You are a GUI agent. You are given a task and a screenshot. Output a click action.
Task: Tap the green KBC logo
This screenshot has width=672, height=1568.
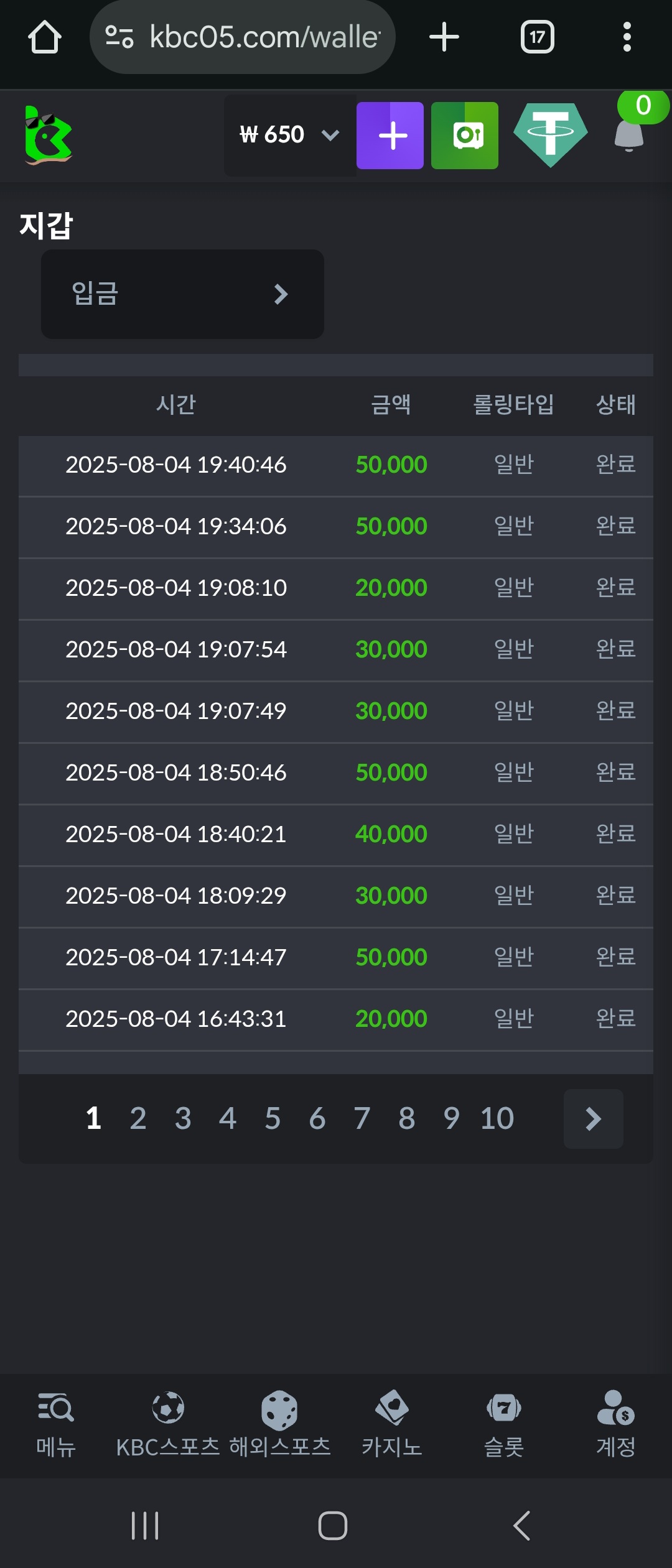click(x=48, y=135)
